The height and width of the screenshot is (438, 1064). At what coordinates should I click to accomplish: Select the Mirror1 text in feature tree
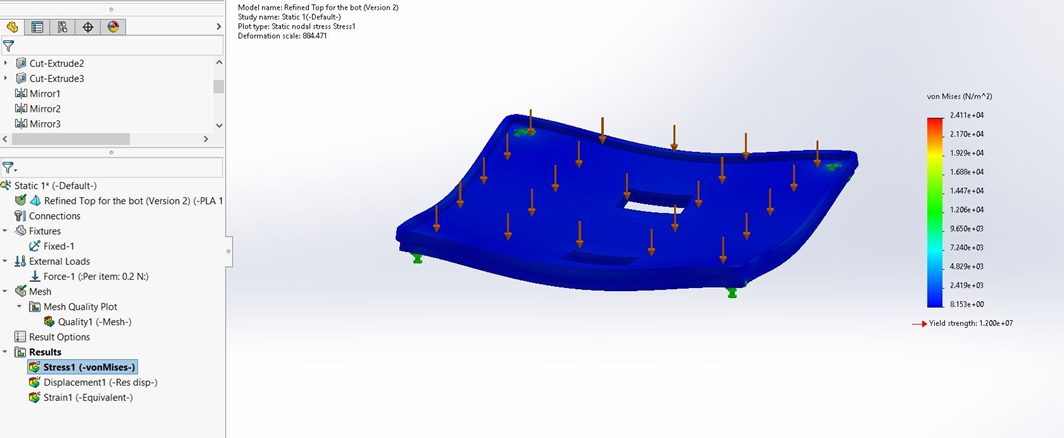pos(45,94)
